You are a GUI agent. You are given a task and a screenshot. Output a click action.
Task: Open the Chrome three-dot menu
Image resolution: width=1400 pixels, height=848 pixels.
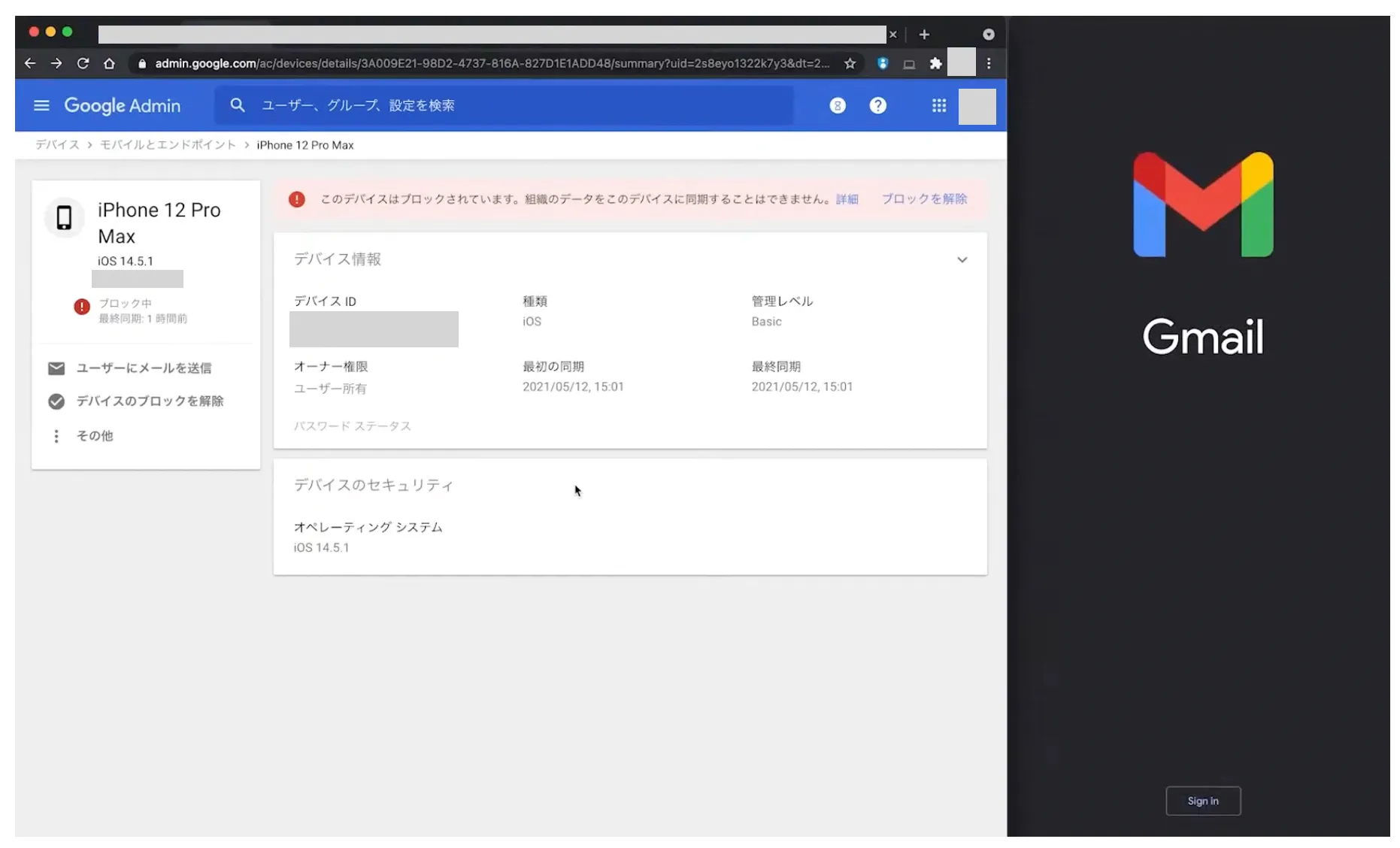tap(989, 63)
